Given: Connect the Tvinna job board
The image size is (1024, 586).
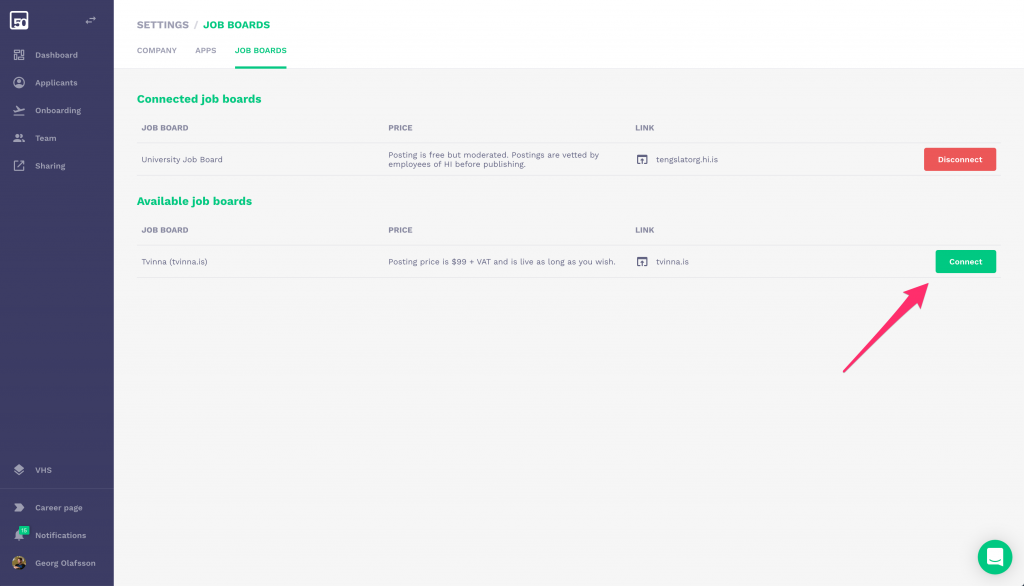Looking at the screenshot, I should click(965, 261).
